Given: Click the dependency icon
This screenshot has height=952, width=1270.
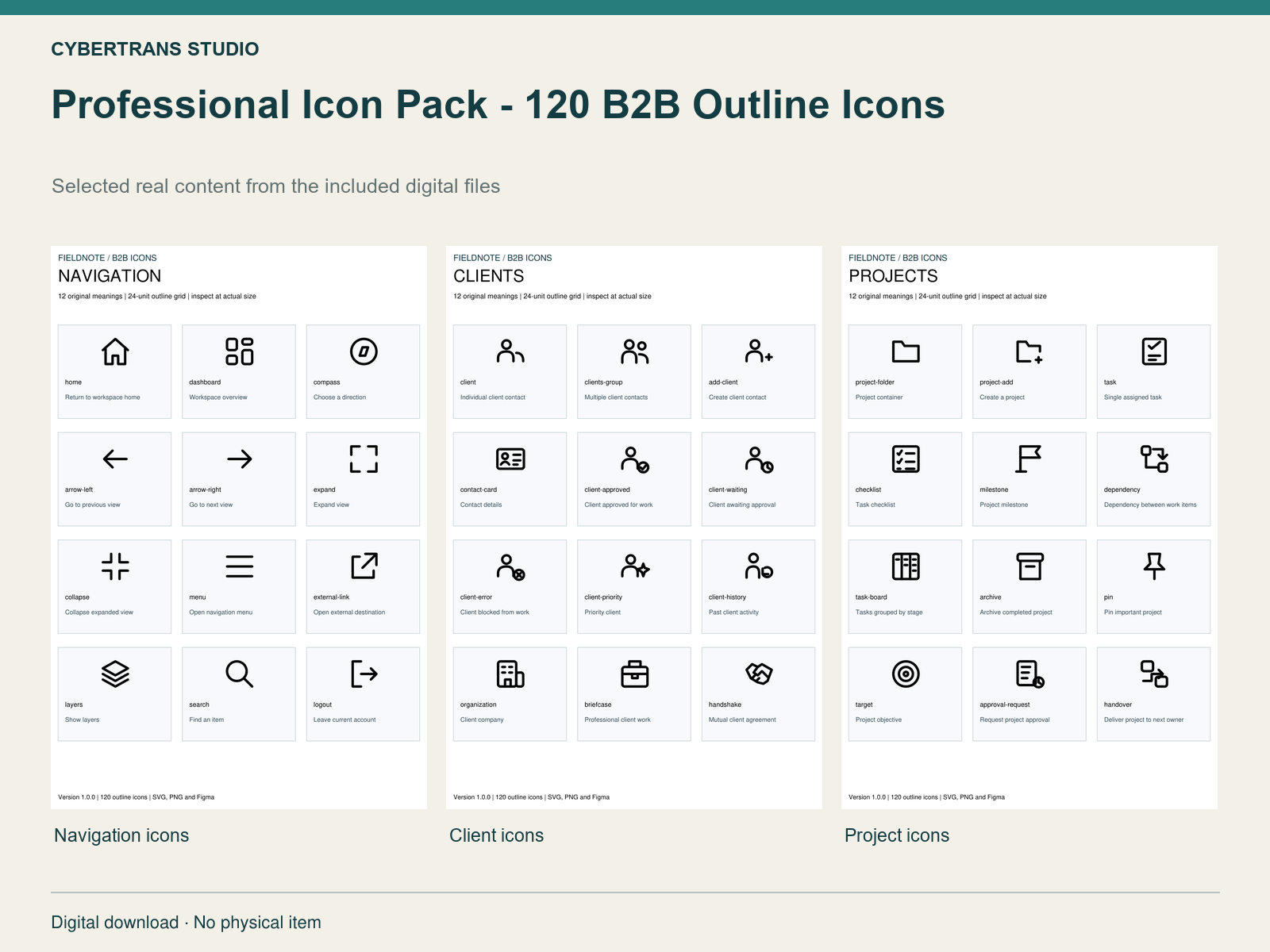Looking at the screenshot, I should tap(1154, 459).
